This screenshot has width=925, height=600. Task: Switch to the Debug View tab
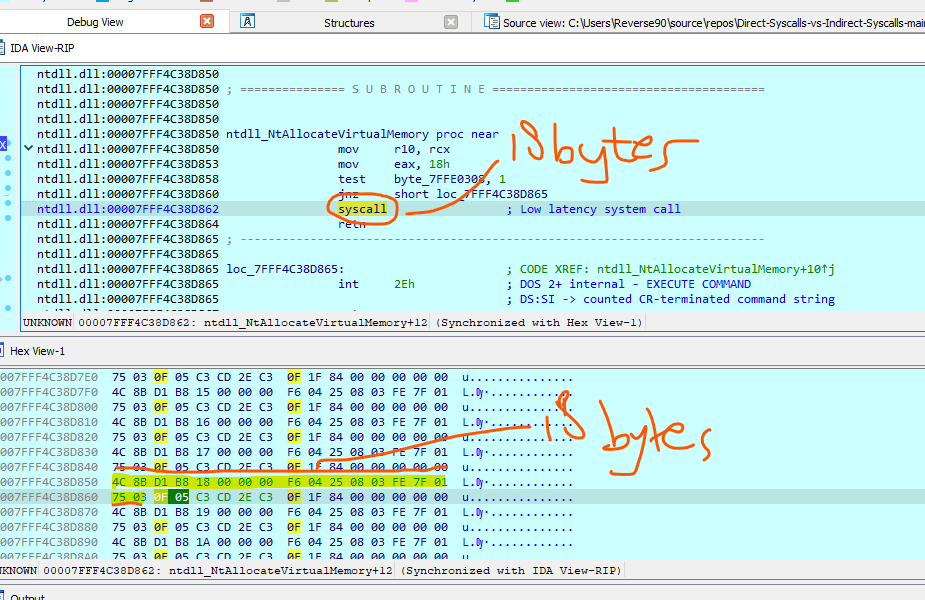(98, 22)
